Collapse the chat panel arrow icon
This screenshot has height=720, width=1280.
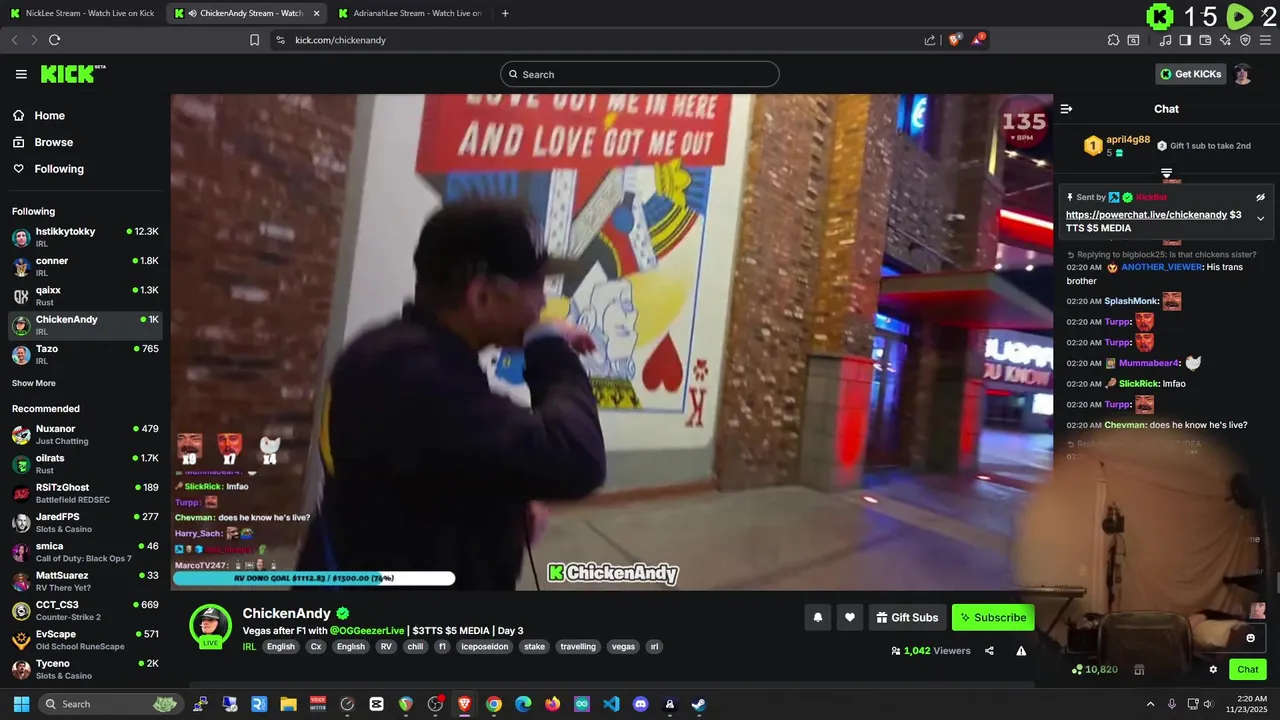point(1066,109)
